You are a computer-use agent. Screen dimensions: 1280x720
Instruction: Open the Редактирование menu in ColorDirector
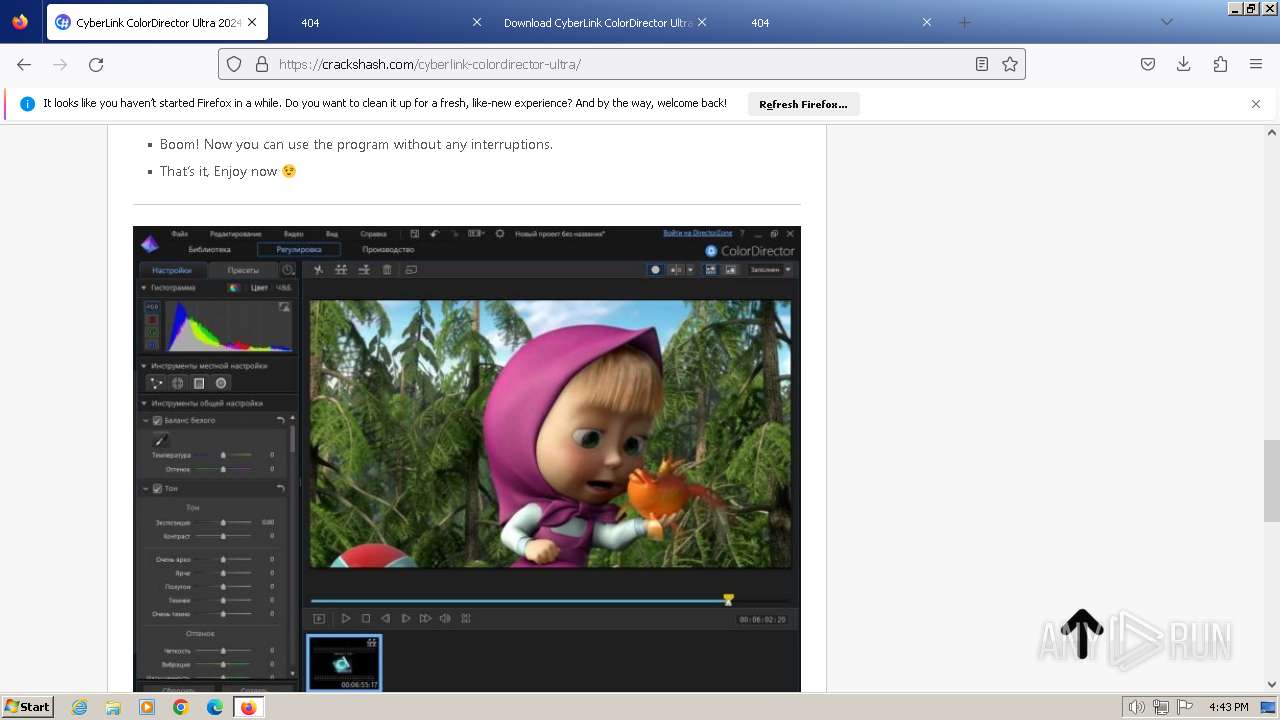235,234
